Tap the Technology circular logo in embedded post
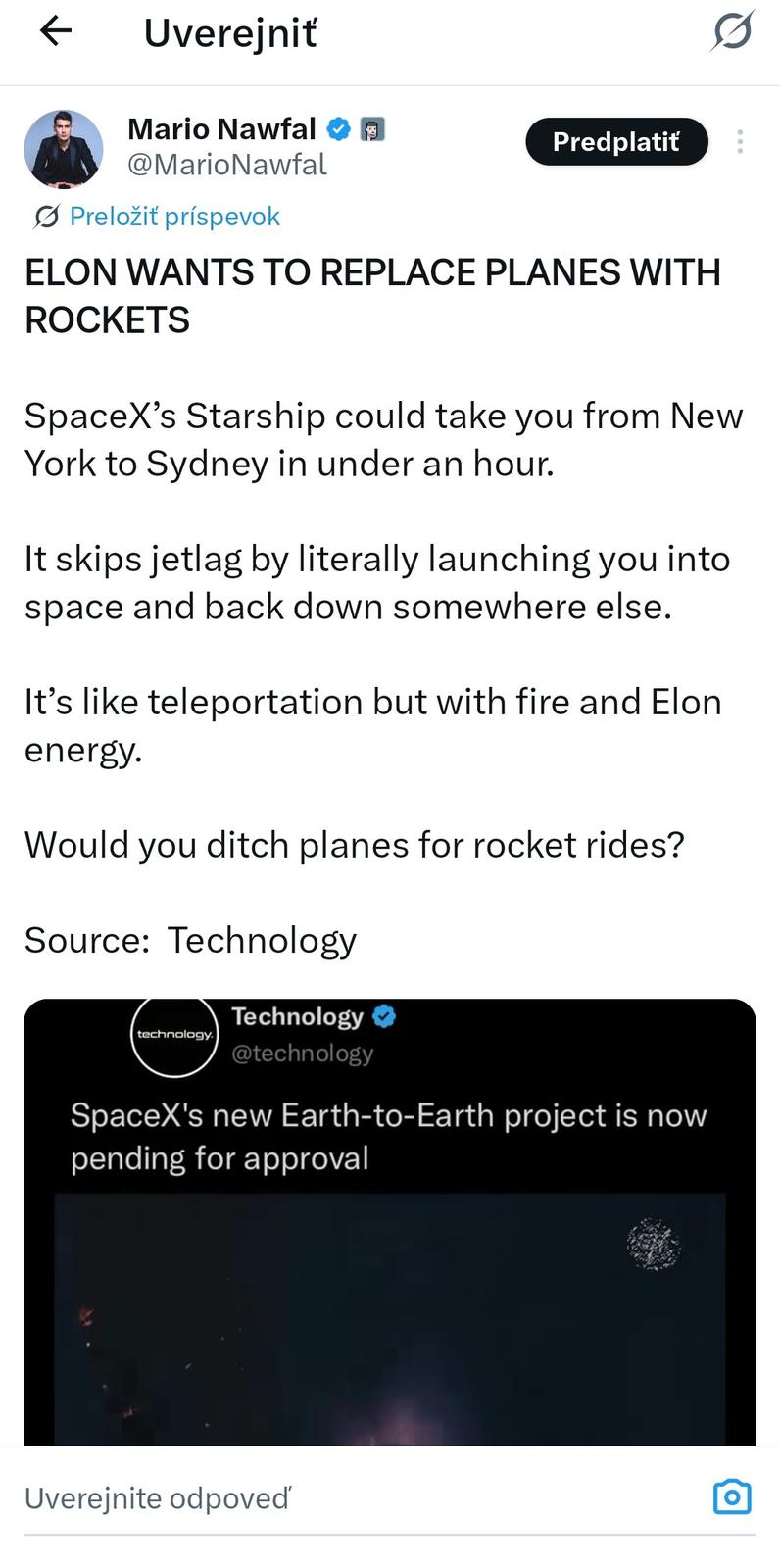780x1568 pixels. [174, 1035]
